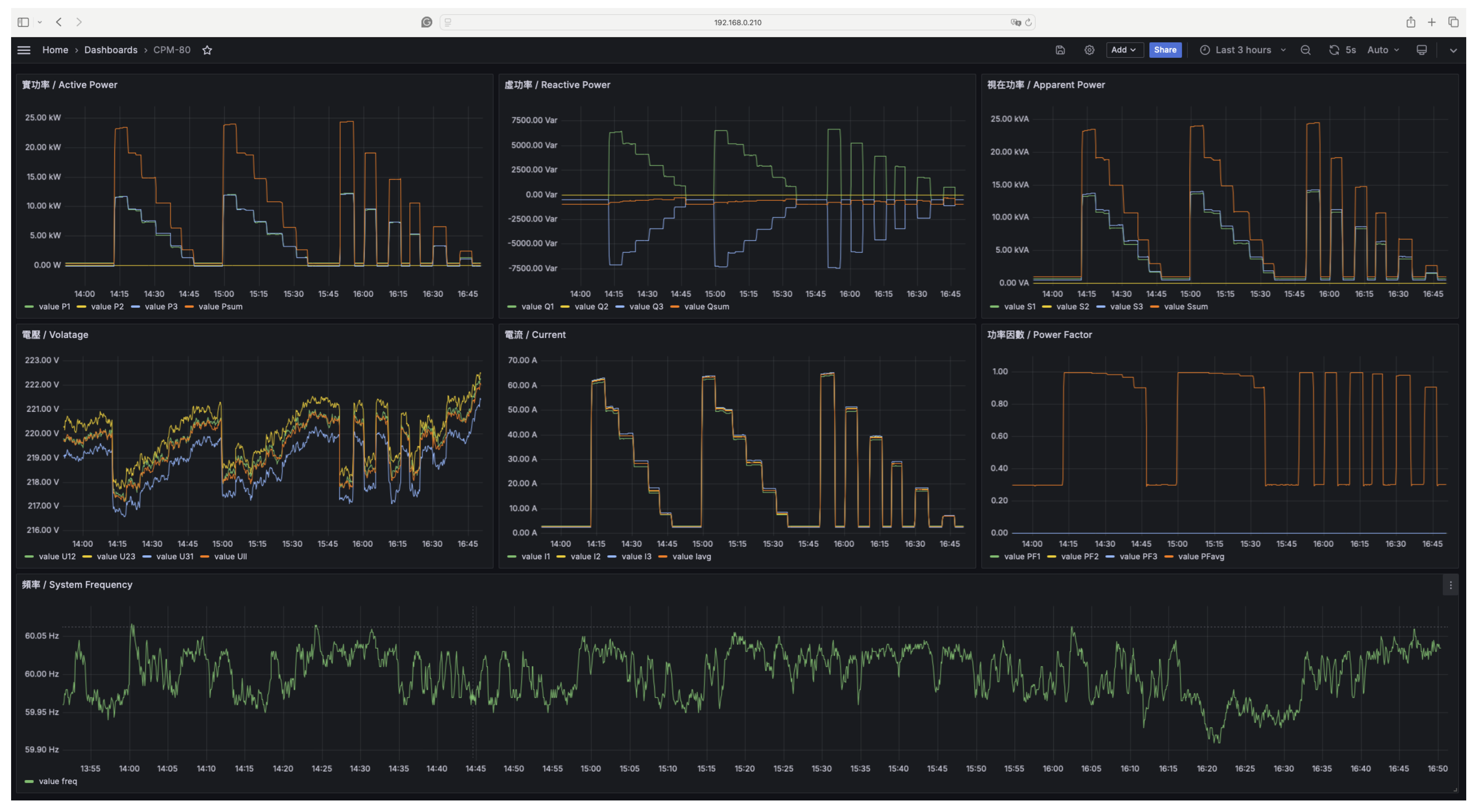Click the Share button
Image resolution: width=1476 pixels, height=812 pixels.
click(x=1165, y=50)
